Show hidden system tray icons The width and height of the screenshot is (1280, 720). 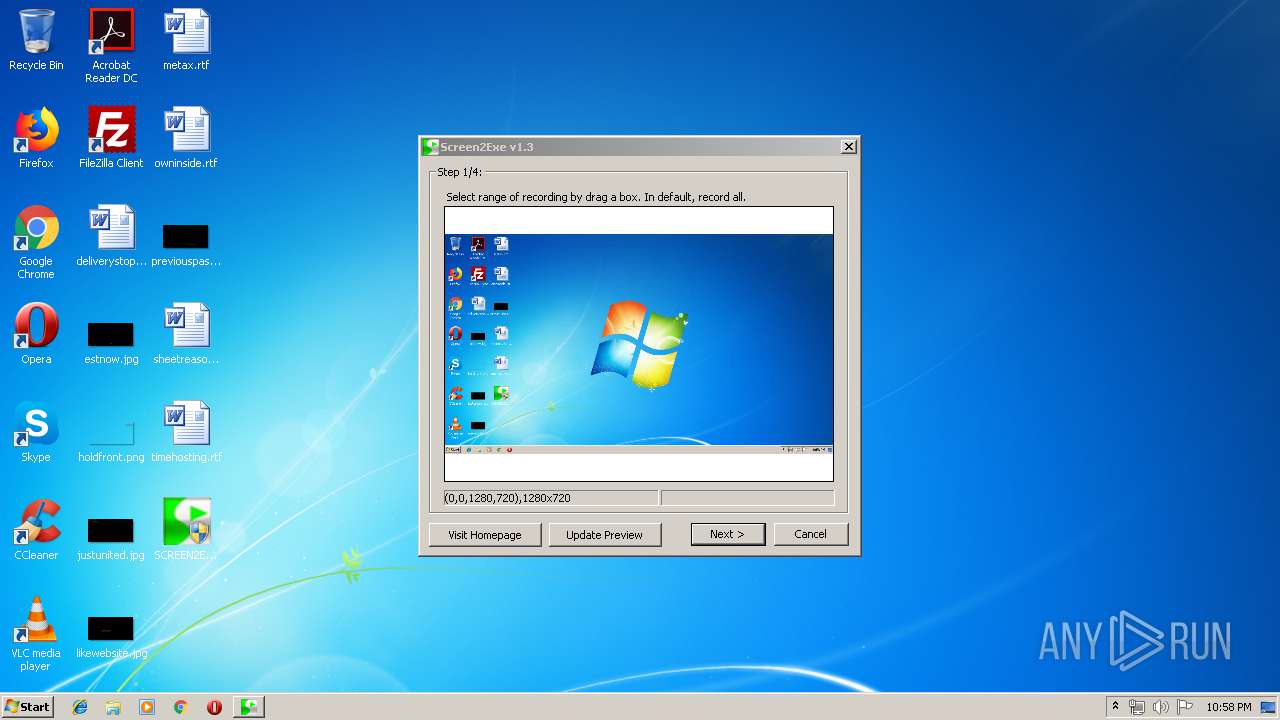click(x=1115, y=707)
